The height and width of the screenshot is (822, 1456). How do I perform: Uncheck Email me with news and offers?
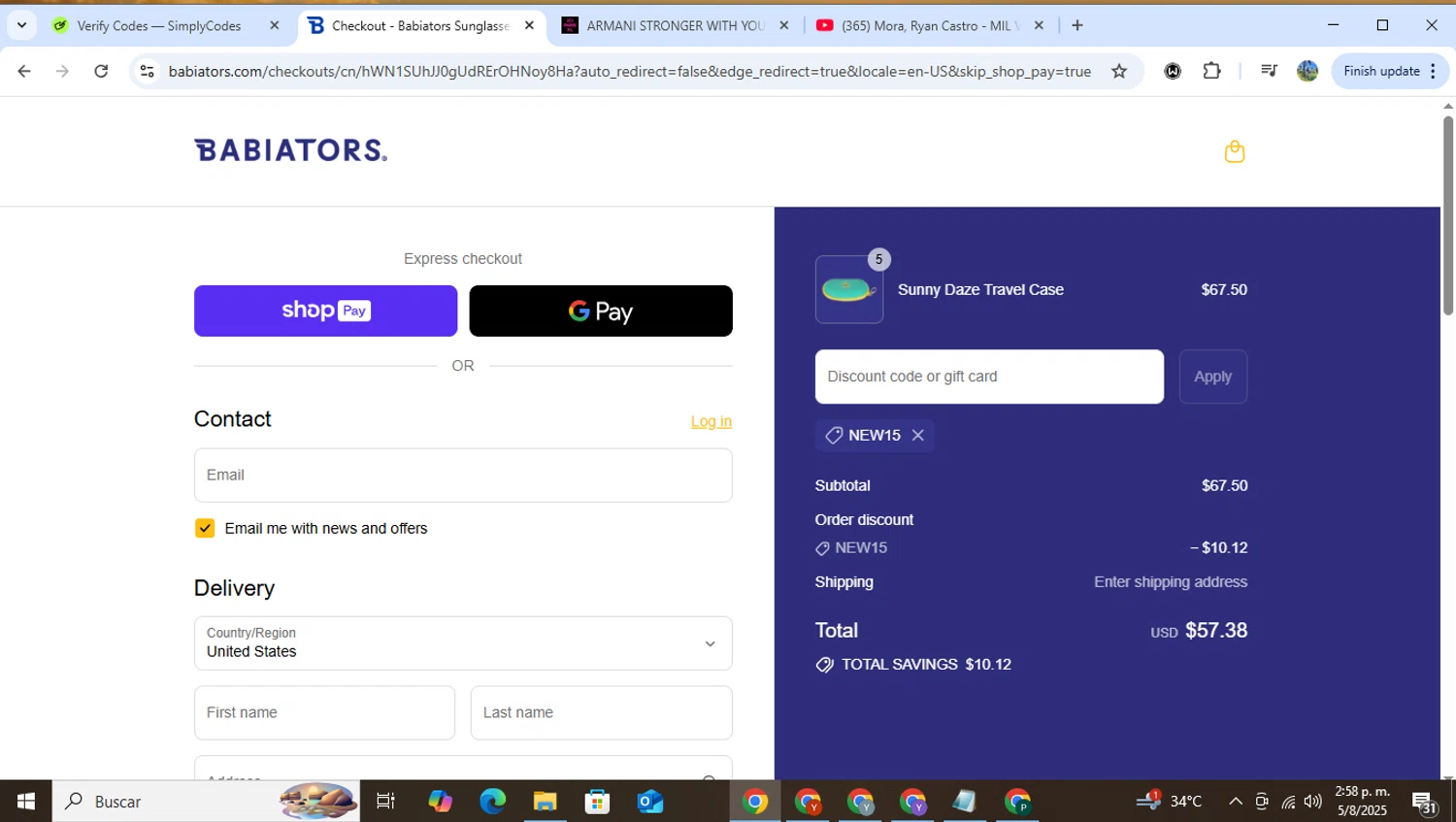click(x=205, y=528)
